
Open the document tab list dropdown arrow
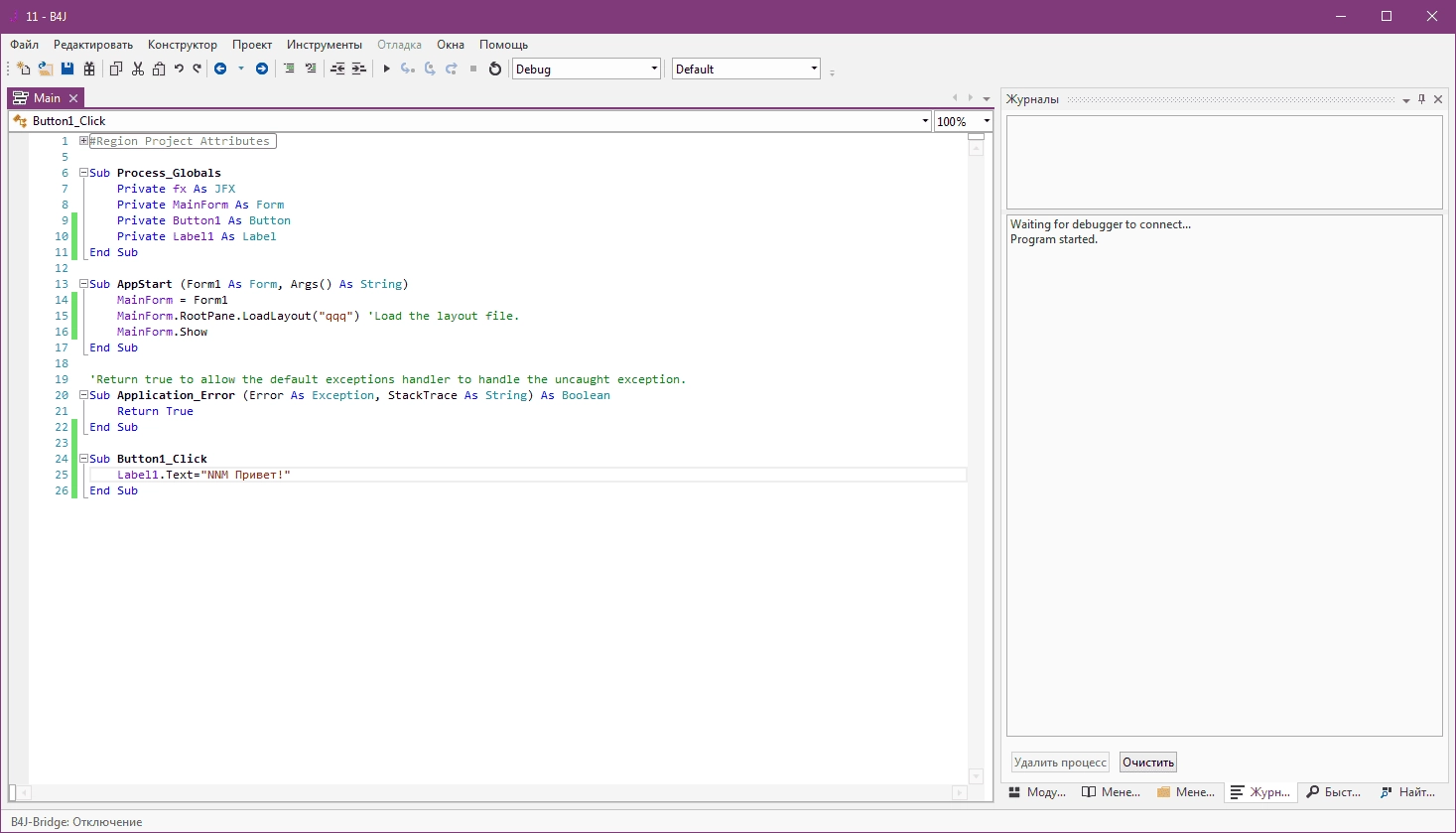[x=987, y=99]
